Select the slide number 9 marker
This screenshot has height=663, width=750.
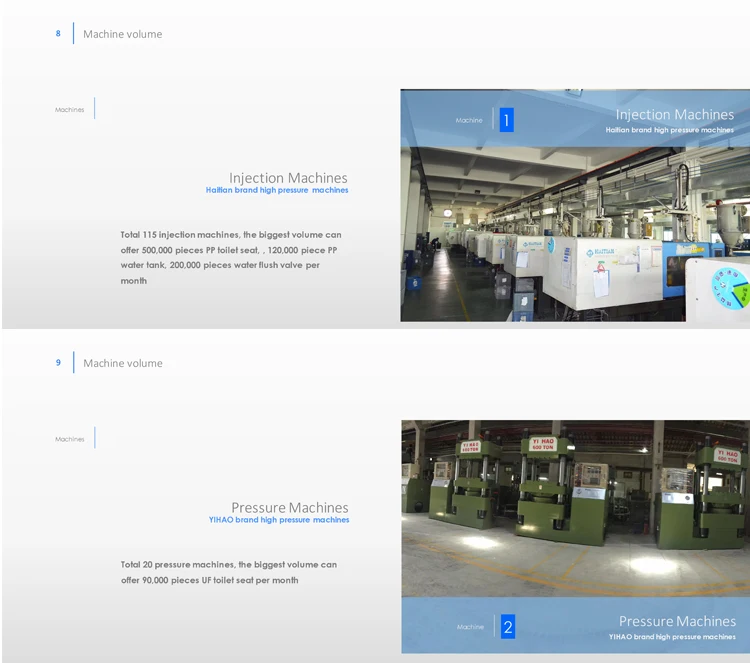point(58,363)
